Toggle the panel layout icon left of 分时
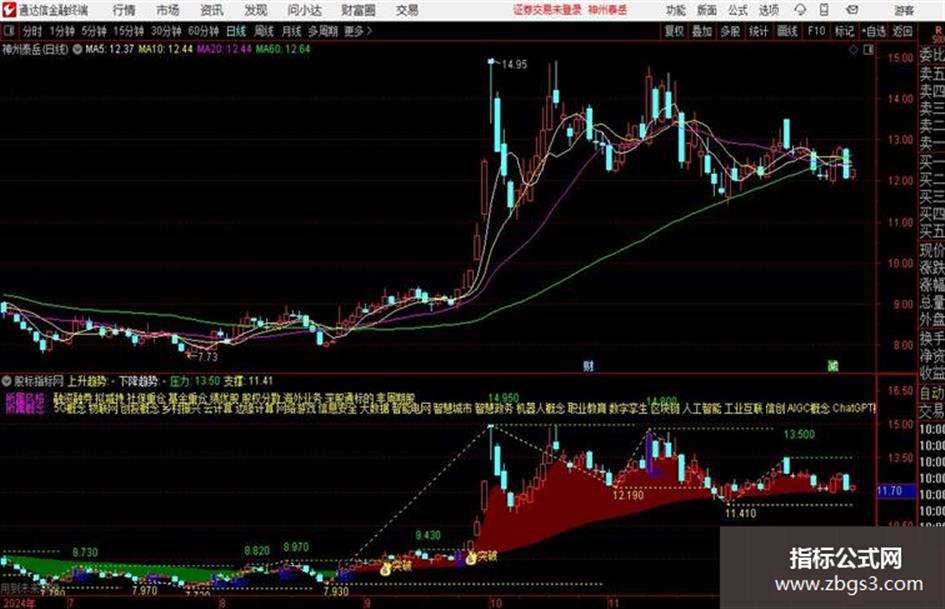This screenshot has height=609, width=945. (9, 31)
